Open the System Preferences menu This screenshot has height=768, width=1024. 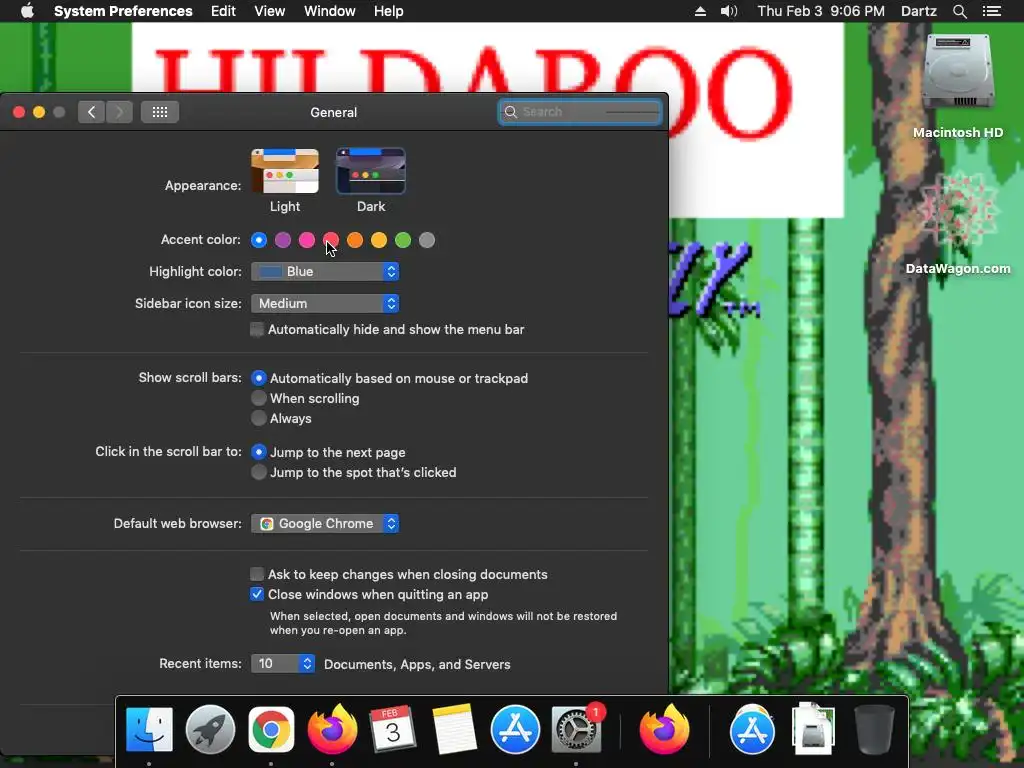click(123, 11)
